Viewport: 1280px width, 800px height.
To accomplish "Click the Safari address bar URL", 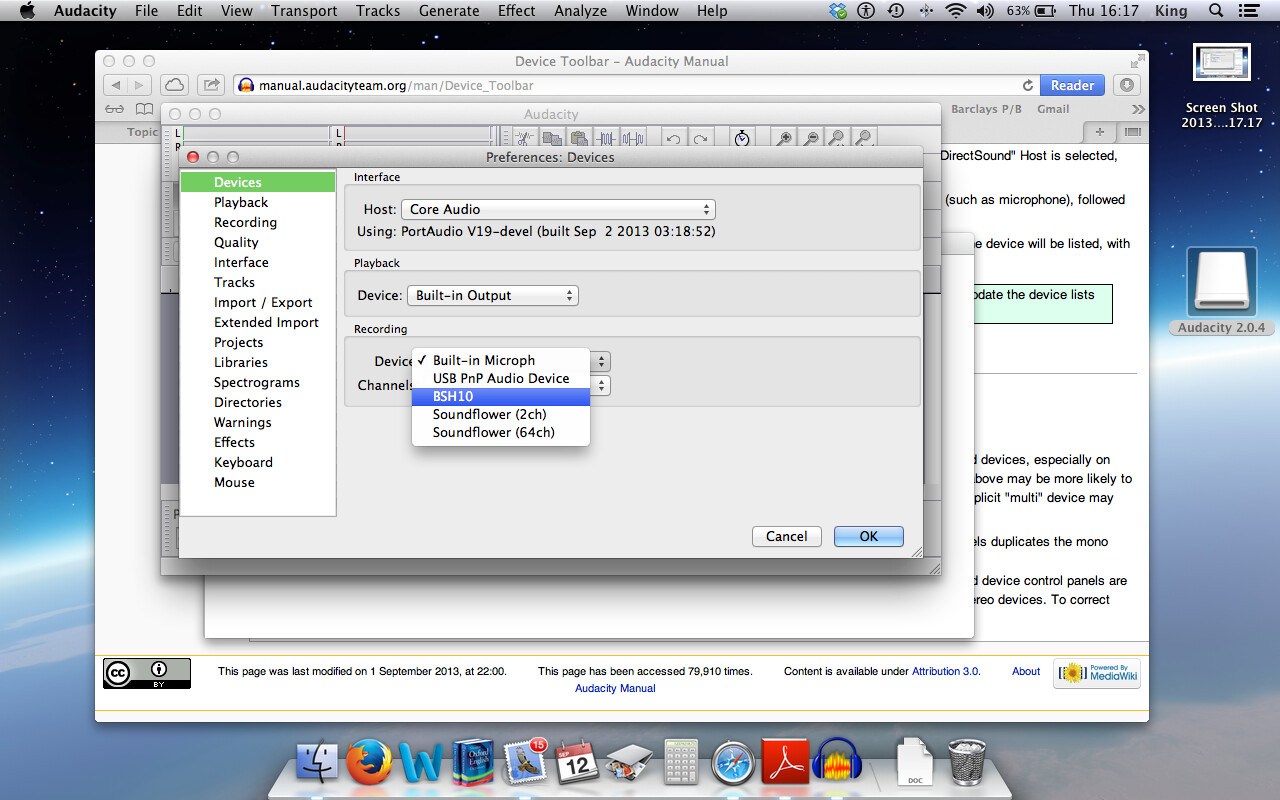I will coord(396,86).
